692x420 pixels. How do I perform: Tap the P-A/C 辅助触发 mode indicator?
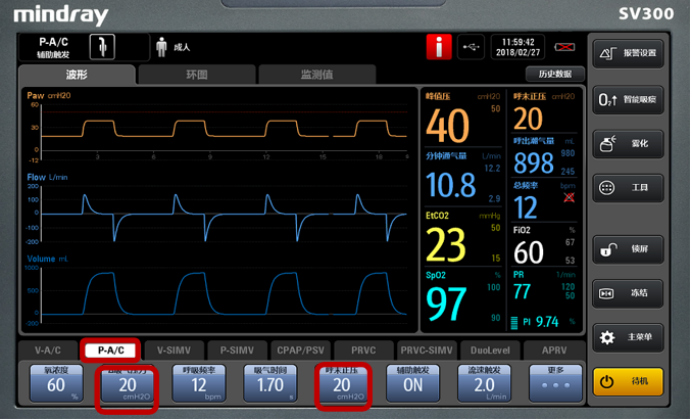(x=53, y=47)
